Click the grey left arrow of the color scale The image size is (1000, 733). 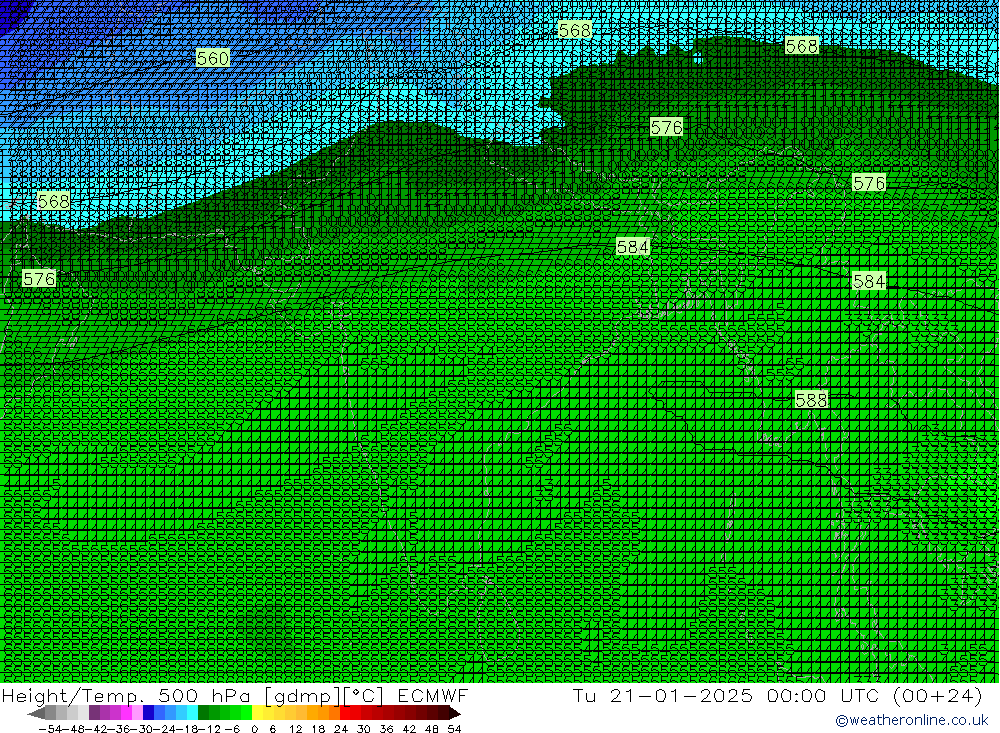36,714
